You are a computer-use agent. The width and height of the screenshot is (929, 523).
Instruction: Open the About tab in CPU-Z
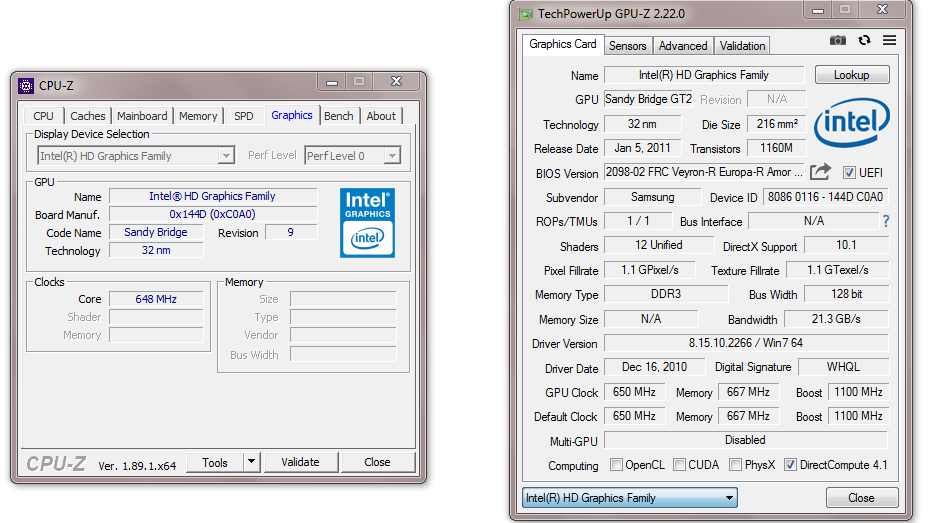point(381,116)
